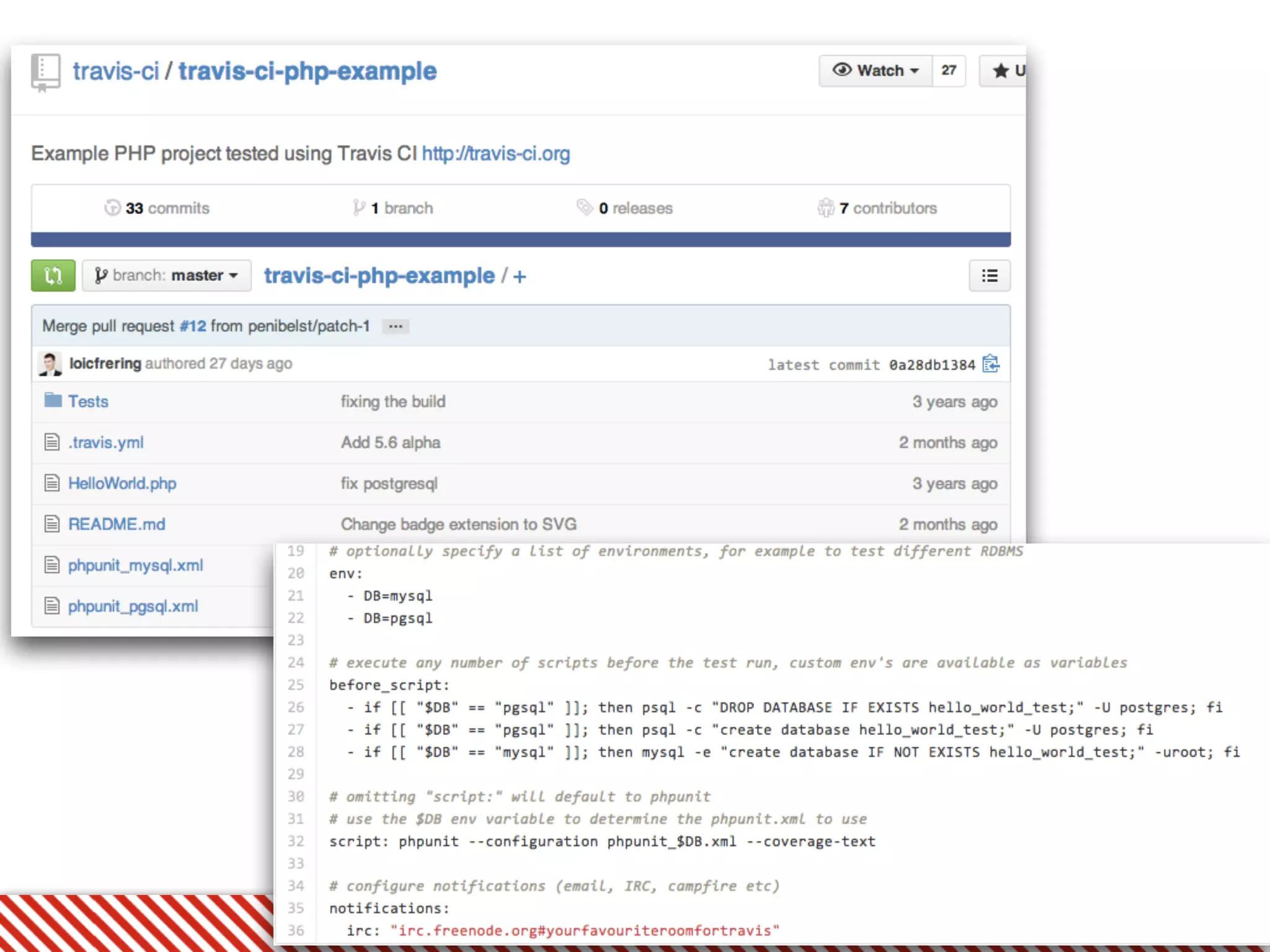The height and width of the screenshot is (952, 1270).
Task: Expand commit message ellipsis button
Action: [x=396, y=326]
